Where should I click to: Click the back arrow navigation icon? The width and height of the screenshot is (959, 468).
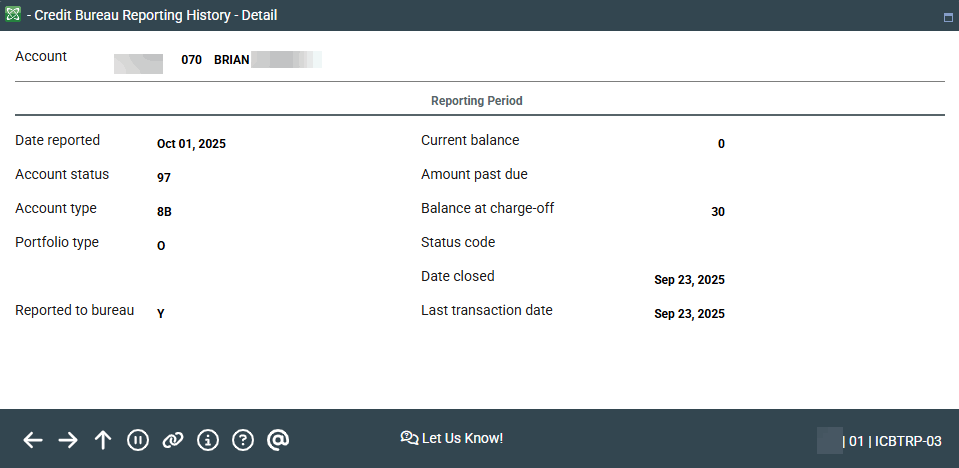[33, 440]
